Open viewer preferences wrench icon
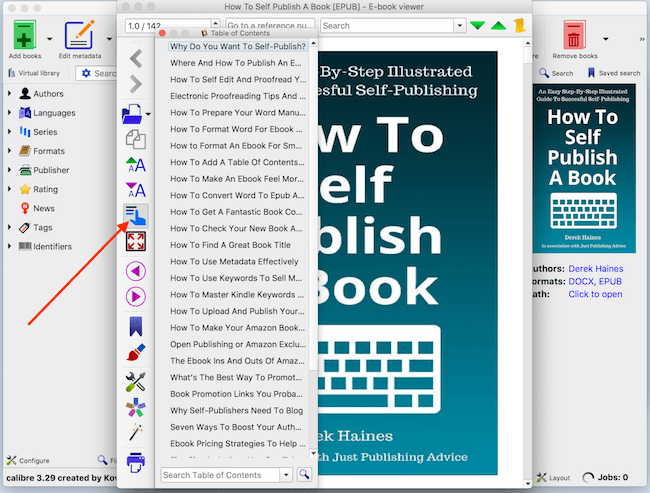 [x=135, y=381]
